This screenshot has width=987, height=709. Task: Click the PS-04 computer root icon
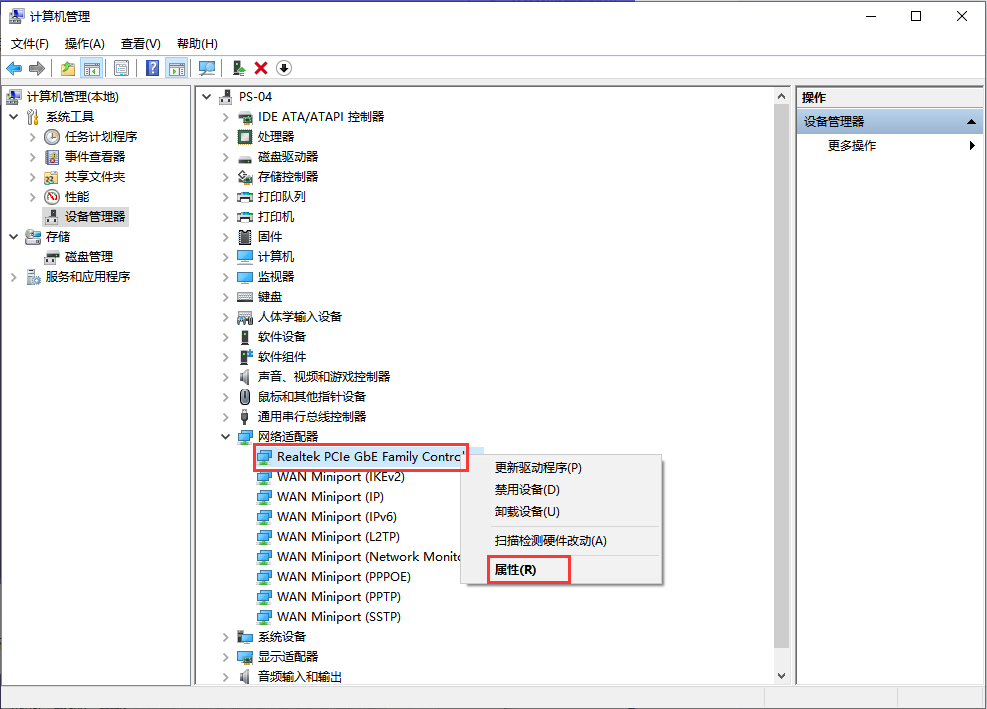225,97
